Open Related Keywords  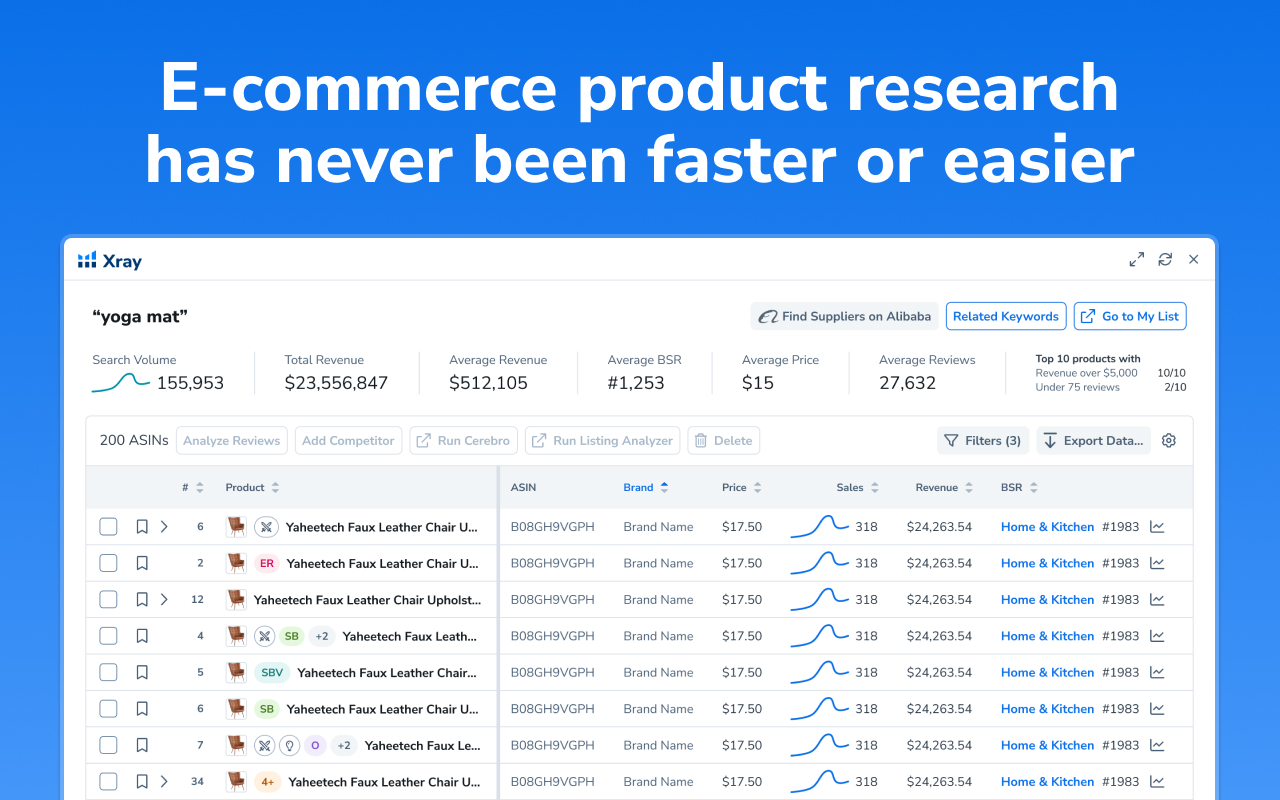(x=1005, y=315)
